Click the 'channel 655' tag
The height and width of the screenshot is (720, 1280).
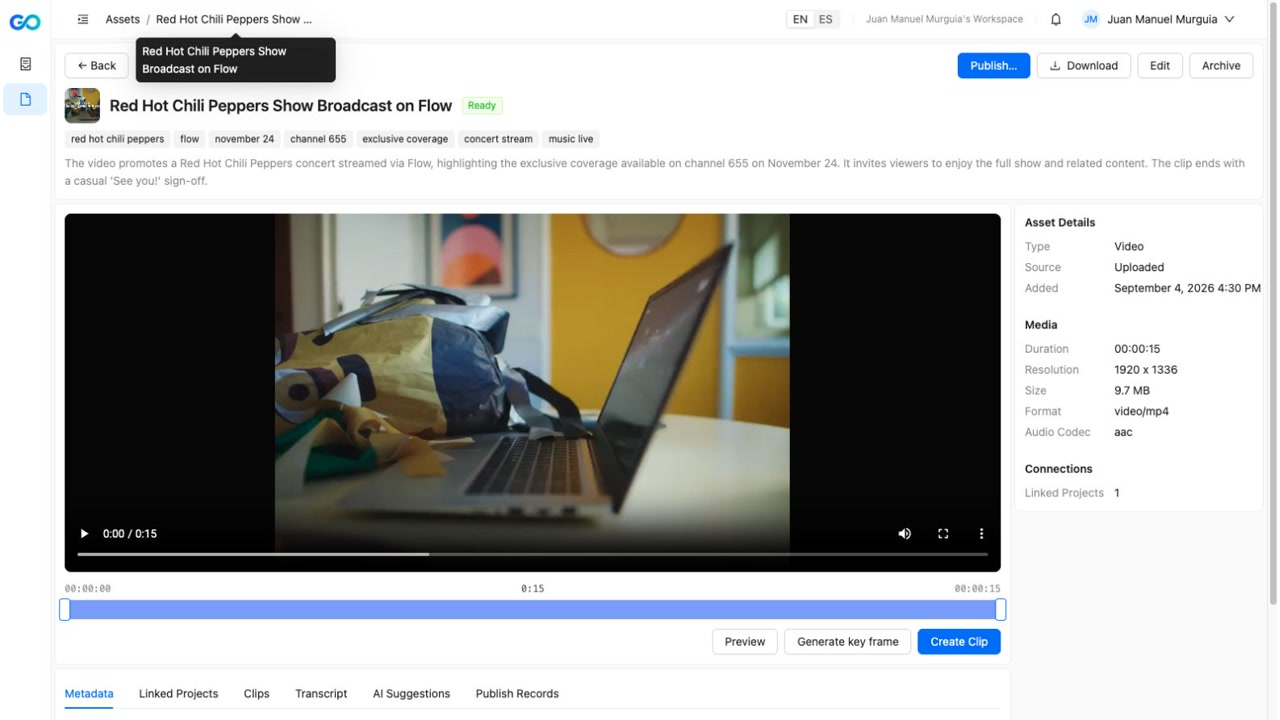pyautogui.click(x=318, y=139)
